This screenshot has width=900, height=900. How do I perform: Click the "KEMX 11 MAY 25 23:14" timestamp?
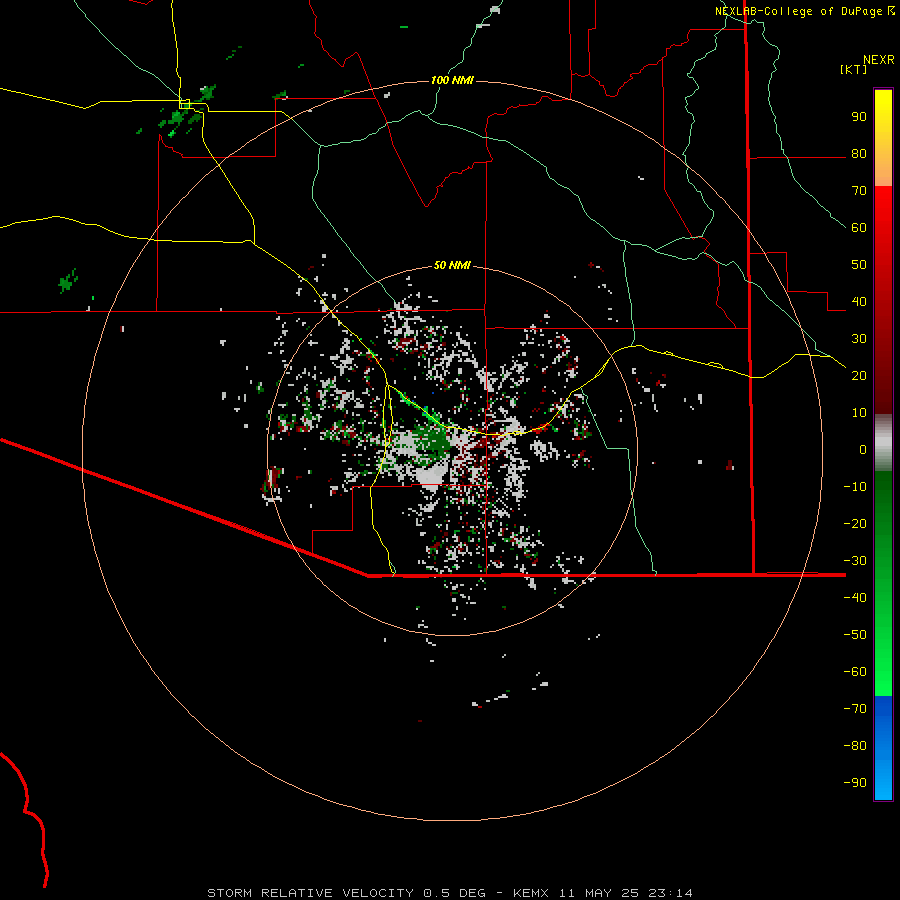coord(603,893)
